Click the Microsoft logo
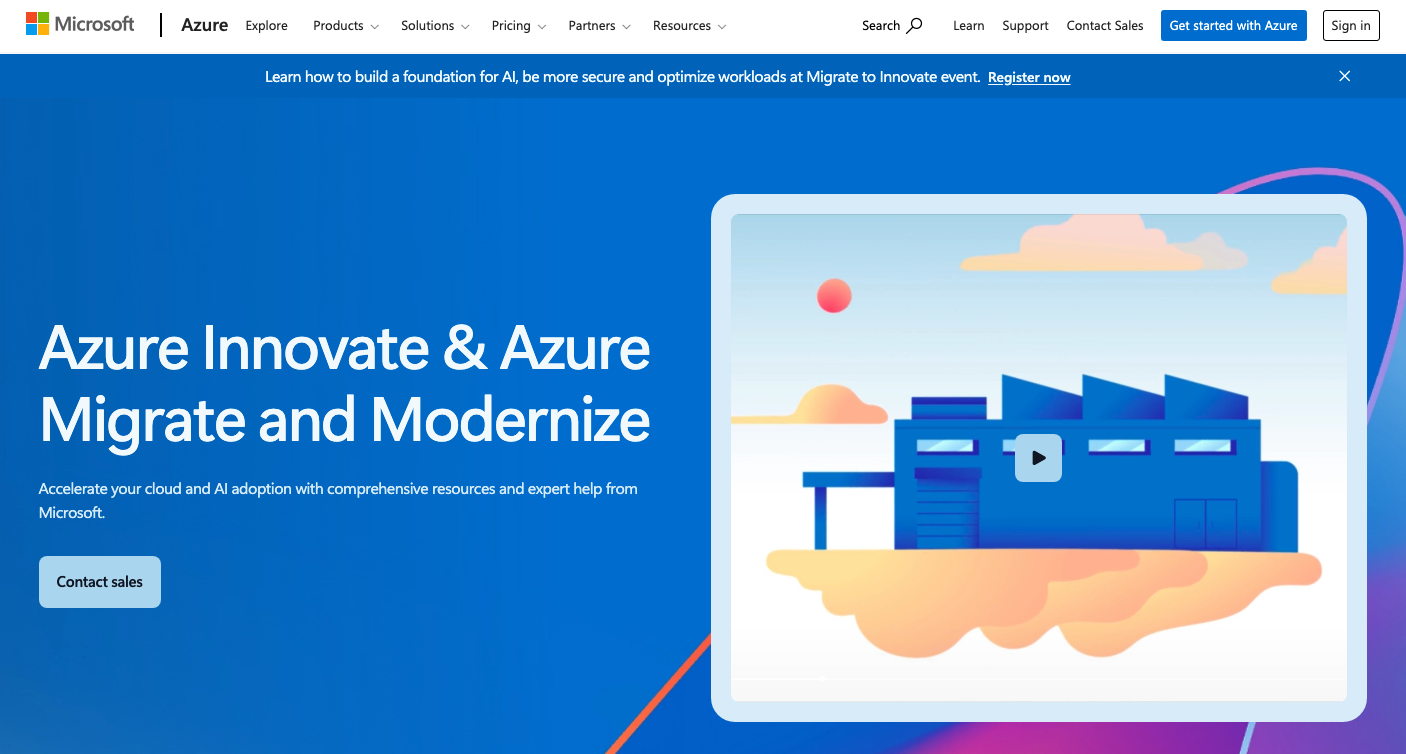Viewport: 1406px width, 754px height. pyautogui.click(x=80, y=25)
